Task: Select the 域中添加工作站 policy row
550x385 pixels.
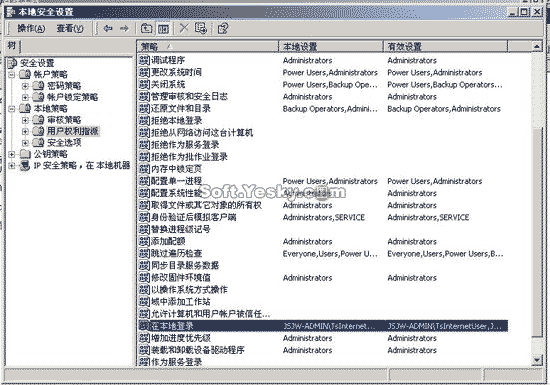Action: [323, 302]
